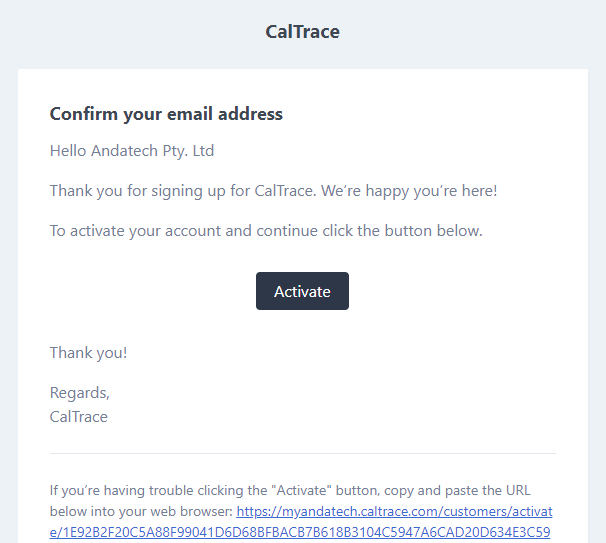Click the Activate button
606x543 pixels.
point(302,291)
